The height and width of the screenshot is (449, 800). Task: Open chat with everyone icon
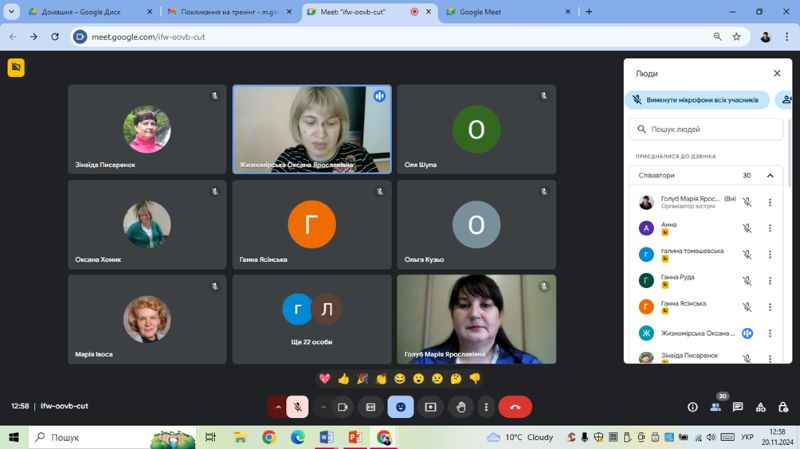[x=738, y=407]
